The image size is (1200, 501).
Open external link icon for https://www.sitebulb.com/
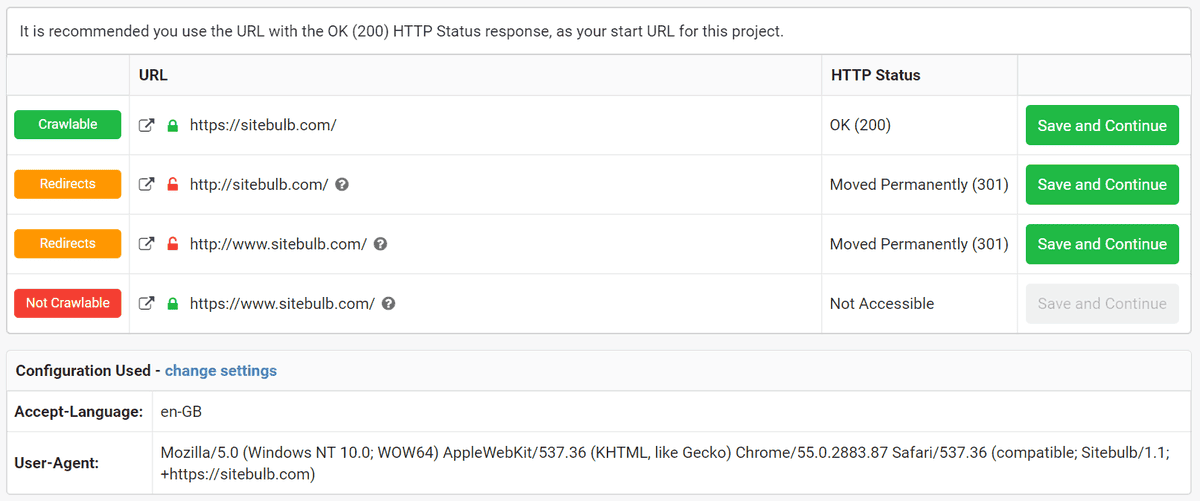(x=146, y=304)
